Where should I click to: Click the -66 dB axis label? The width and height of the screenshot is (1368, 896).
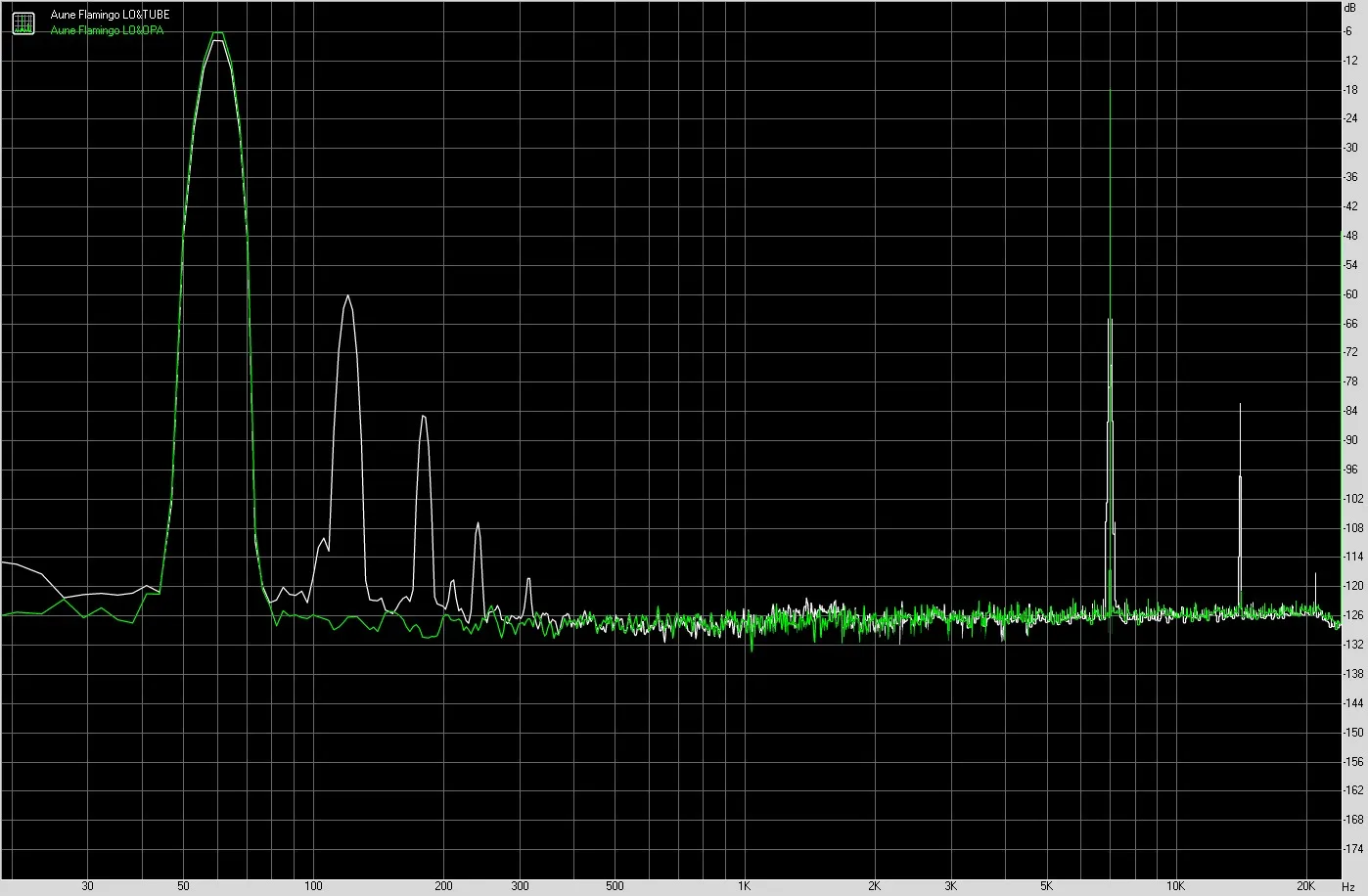click(x=1350, y=324)
